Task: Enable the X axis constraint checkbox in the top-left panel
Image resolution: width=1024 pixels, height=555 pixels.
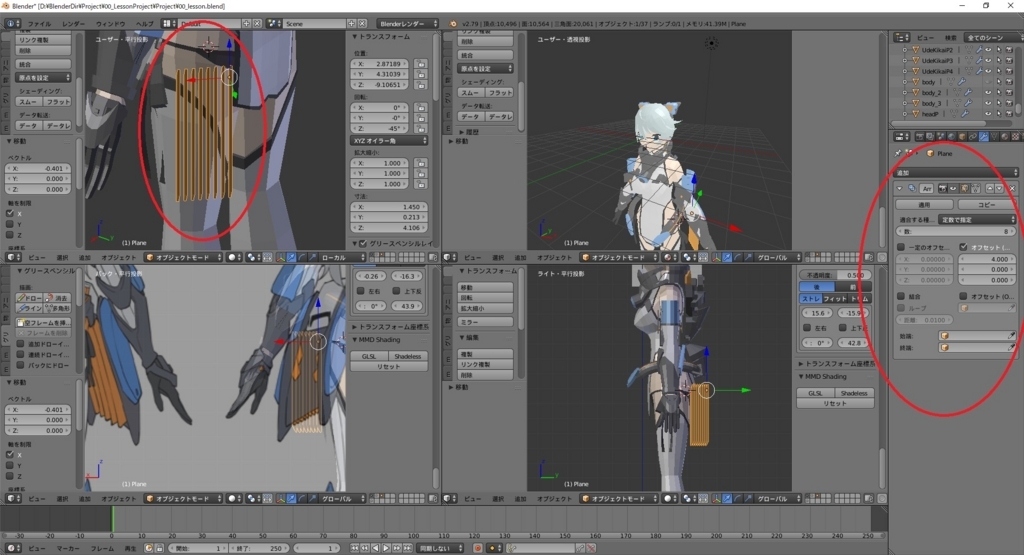Action: (10, 214)
